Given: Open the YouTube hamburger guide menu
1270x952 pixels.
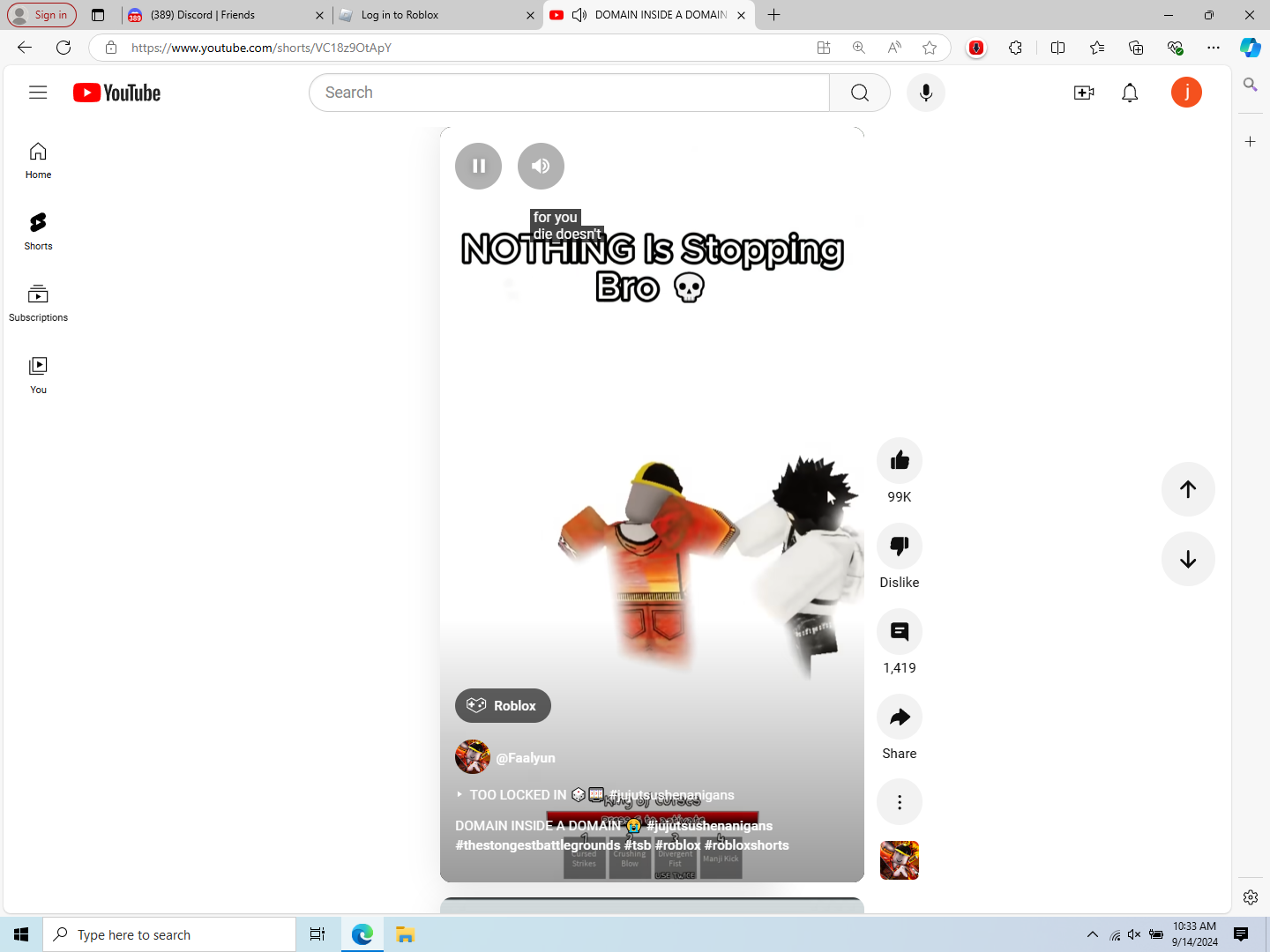Looking at the screenshot, I should 38,93.
